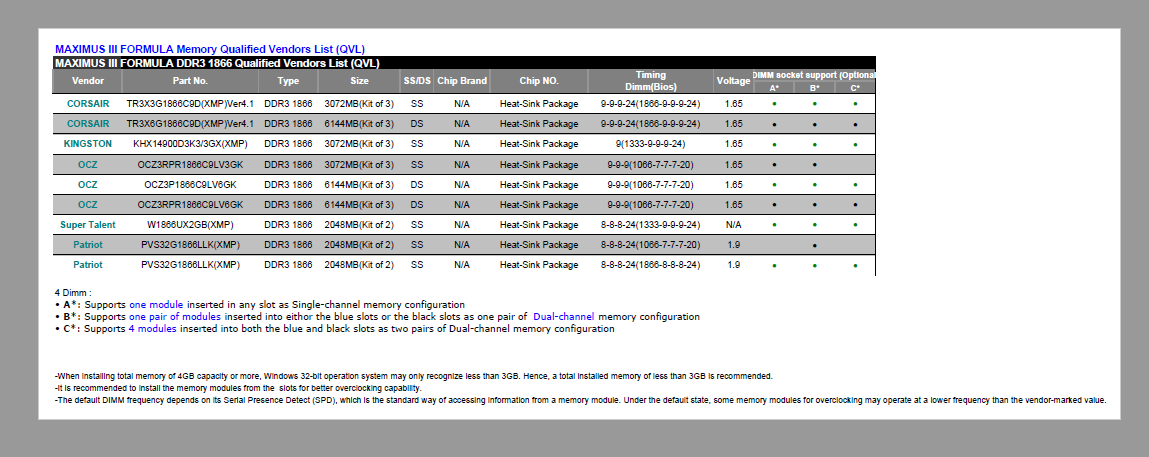Click part number TR3X3G1866C9D(XMP)Ver4.1

[190, 104]
